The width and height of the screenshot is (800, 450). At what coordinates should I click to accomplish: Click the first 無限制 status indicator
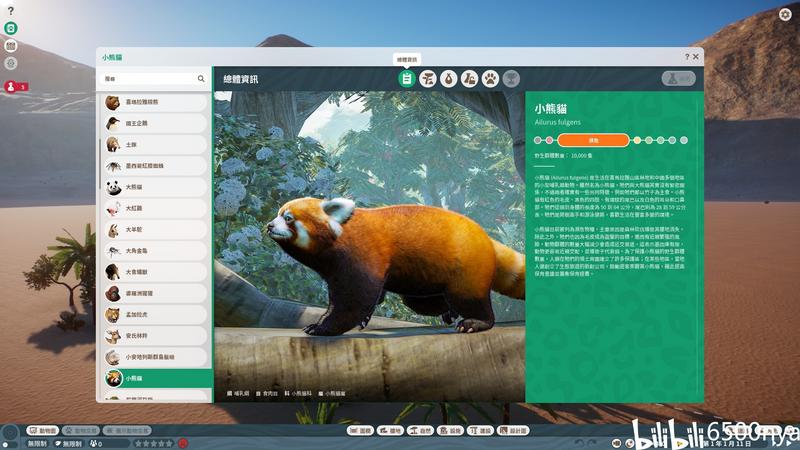click(x=38, y=444)
